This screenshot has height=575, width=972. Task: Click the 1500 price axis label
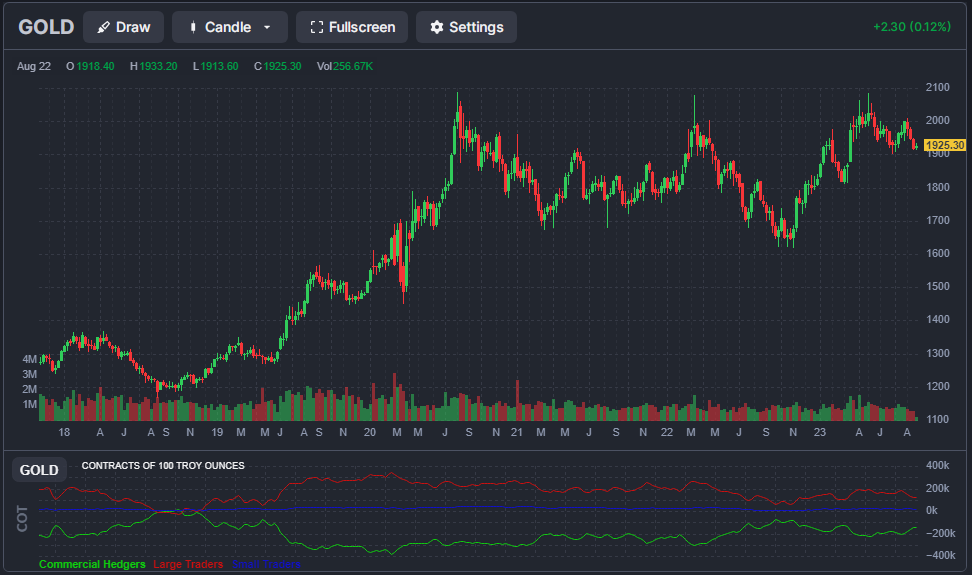point(938,286)
